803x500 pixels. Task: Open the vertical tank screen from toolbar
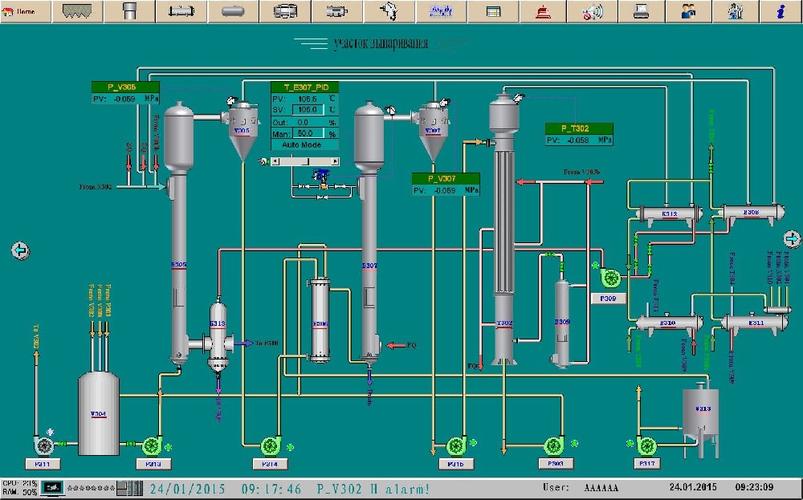tap(130, 11)
